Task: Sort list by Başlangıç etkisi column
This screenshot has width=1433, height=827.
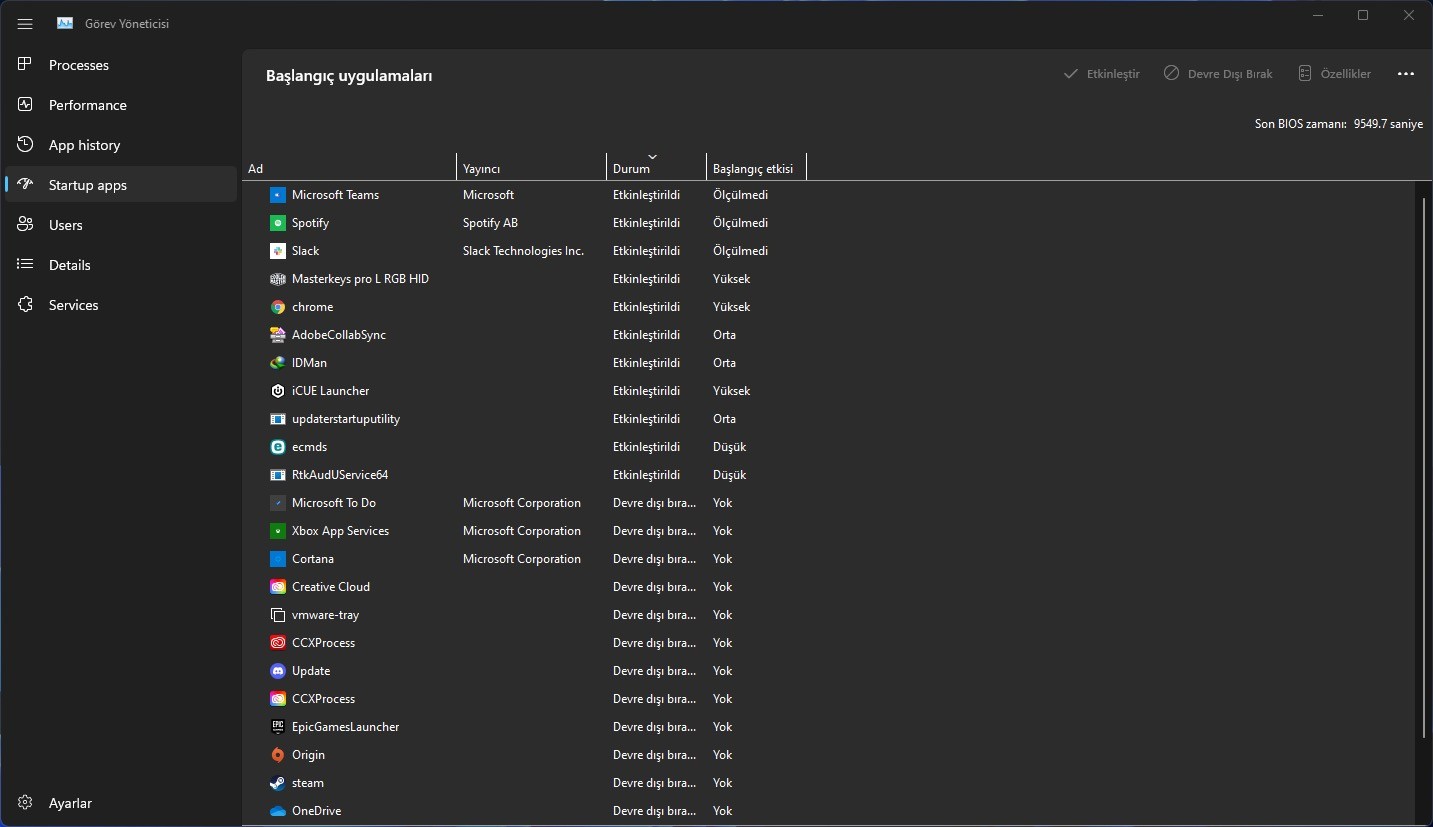Action: [752, 169]
